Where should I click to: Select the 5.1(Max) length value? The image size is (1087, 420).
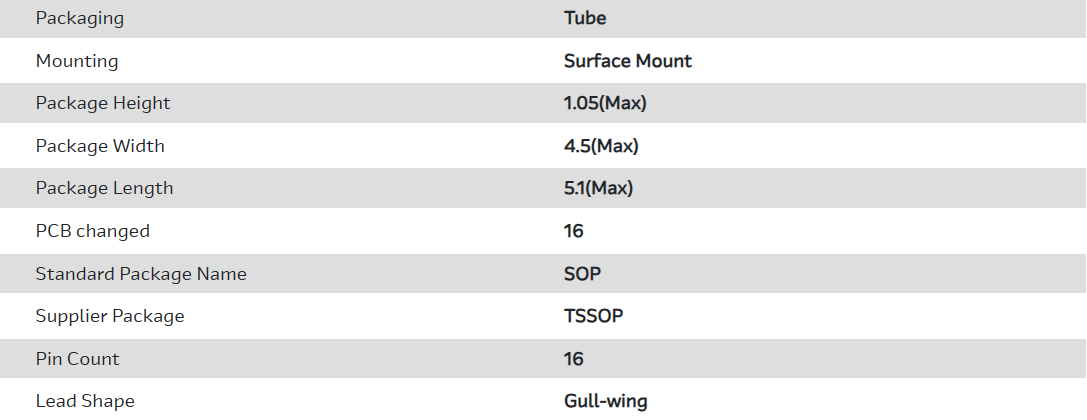[x=598, y=188]
